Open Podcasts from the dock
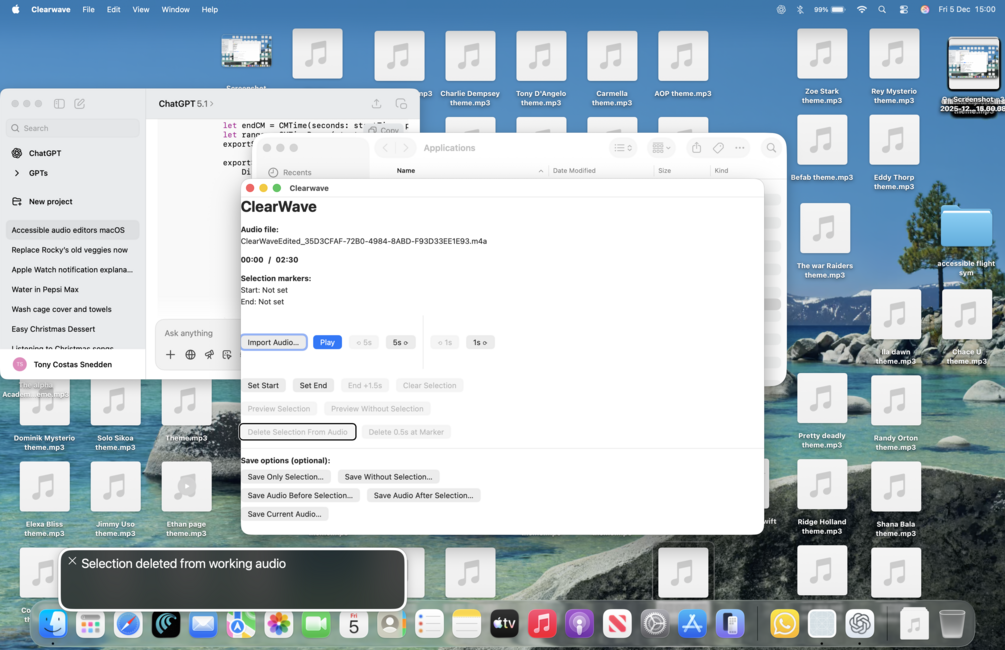This screenshot has height=650, width=1005. [579, 624]
